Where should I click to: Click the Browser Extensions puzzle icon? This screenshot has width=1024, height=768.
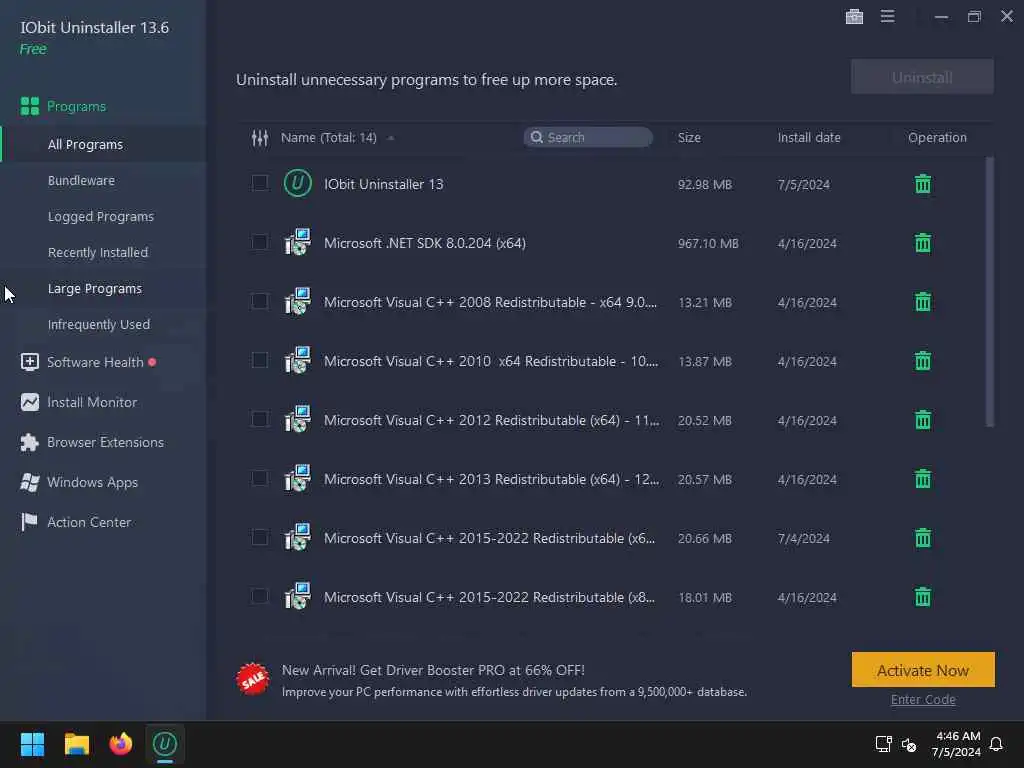(x=29, y=442)
